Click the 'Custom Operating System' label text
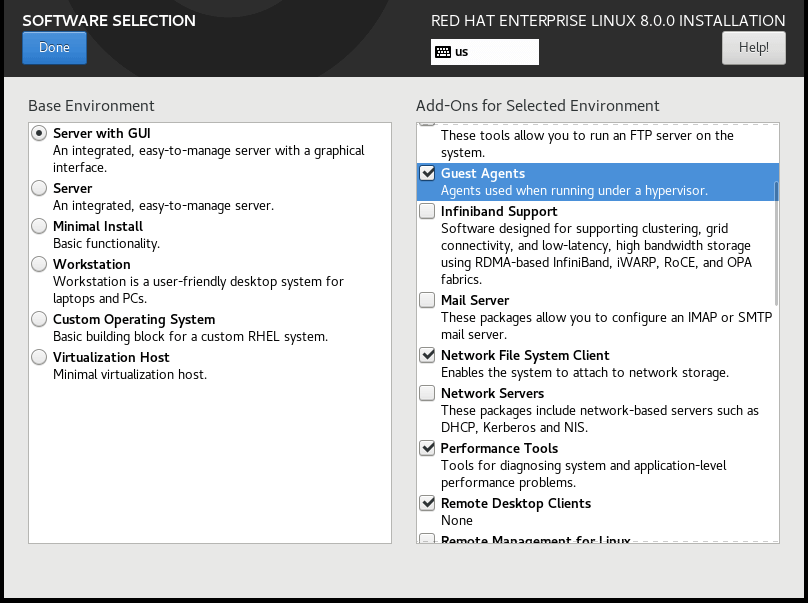The height and width of the screenshot is (603, 808). point(134,320)
